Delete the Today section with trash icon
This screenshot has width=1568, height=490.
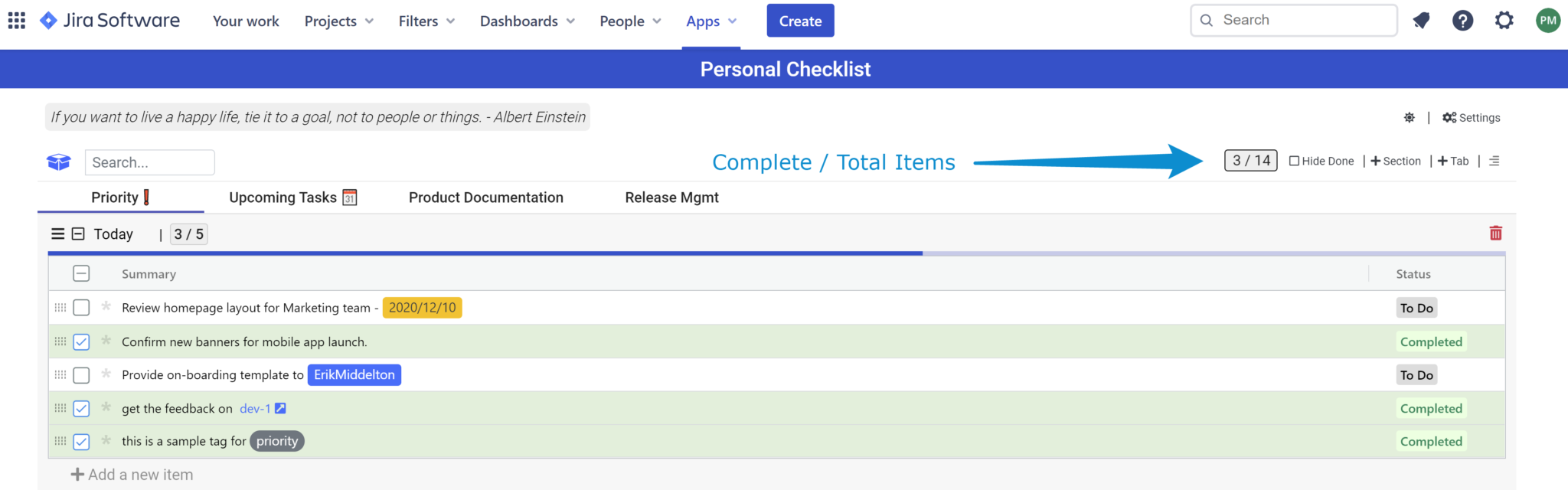click(x=1495, y=233)
